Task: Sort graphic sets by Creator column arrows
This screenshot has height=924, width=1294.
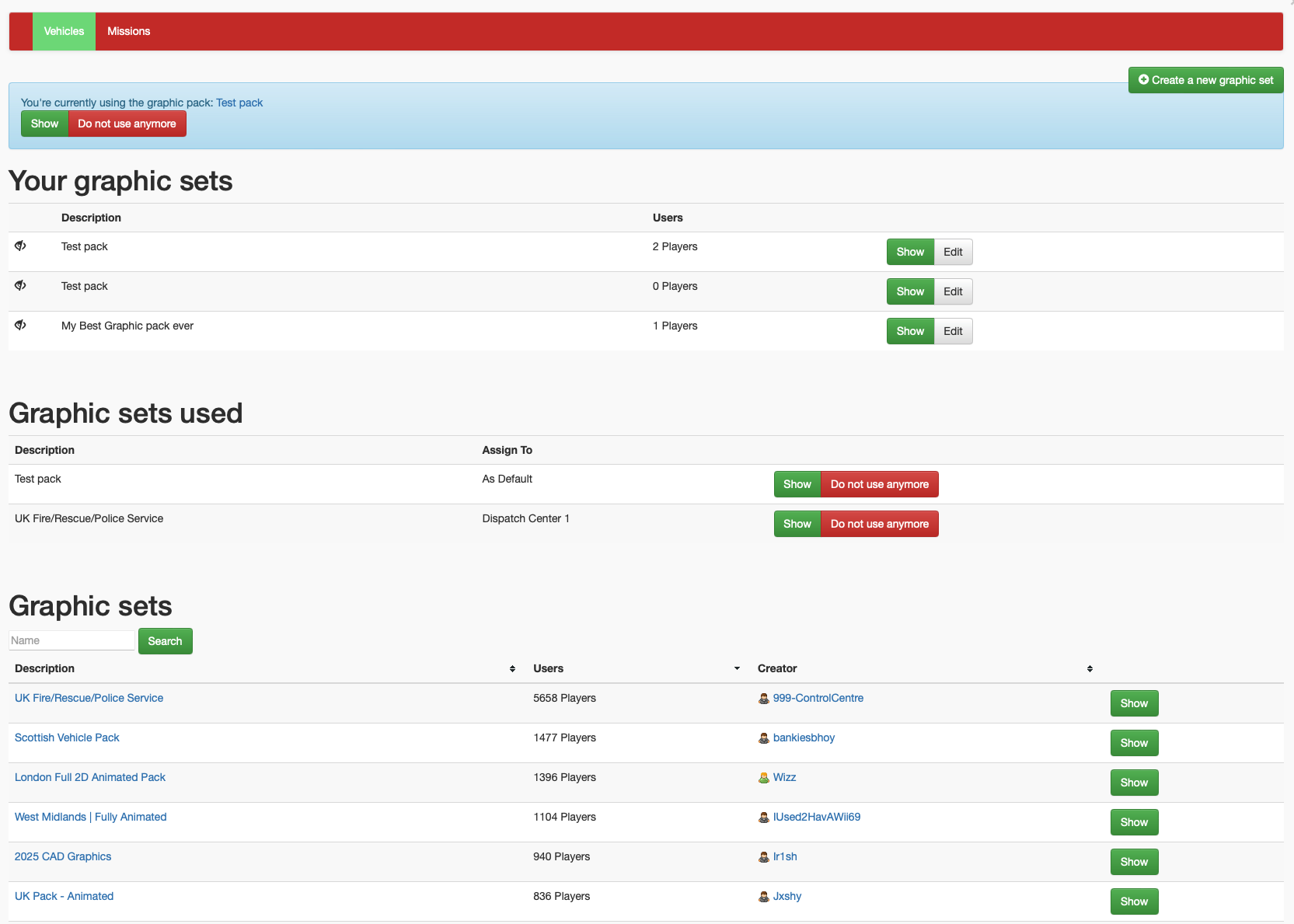Action: pyautogui.click(x=1090, y=669)
